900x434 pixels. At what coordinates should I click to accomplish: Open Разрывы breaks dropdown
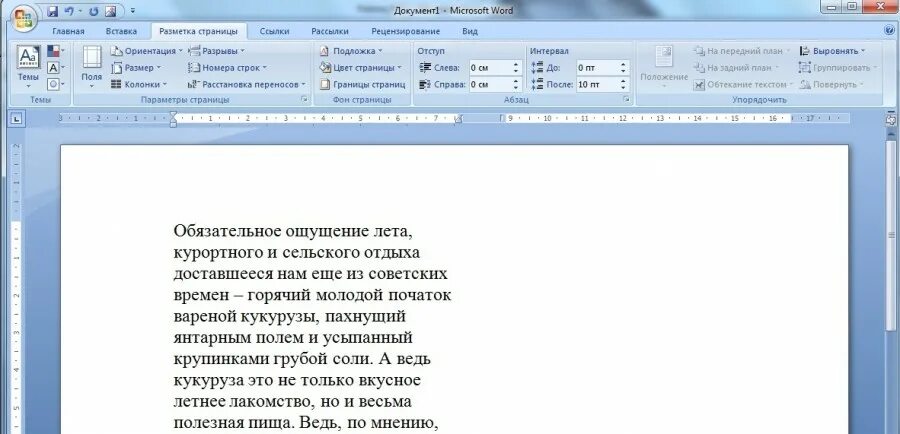217,51
